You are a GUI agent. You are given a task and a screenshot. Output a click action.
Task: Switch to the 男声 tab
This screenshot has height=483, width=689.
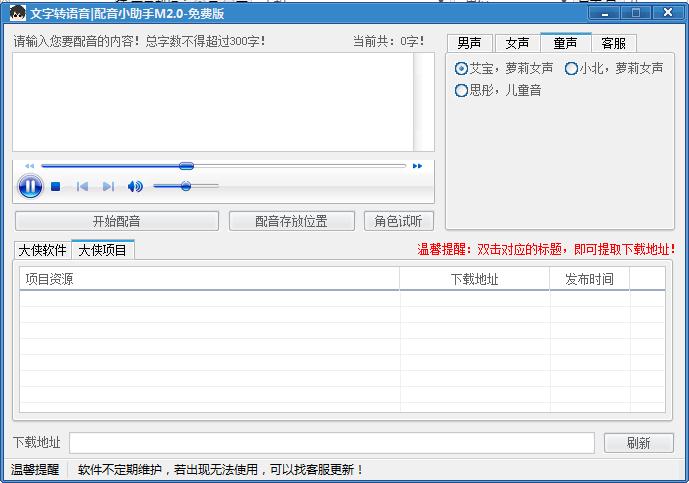click(469, 43)
